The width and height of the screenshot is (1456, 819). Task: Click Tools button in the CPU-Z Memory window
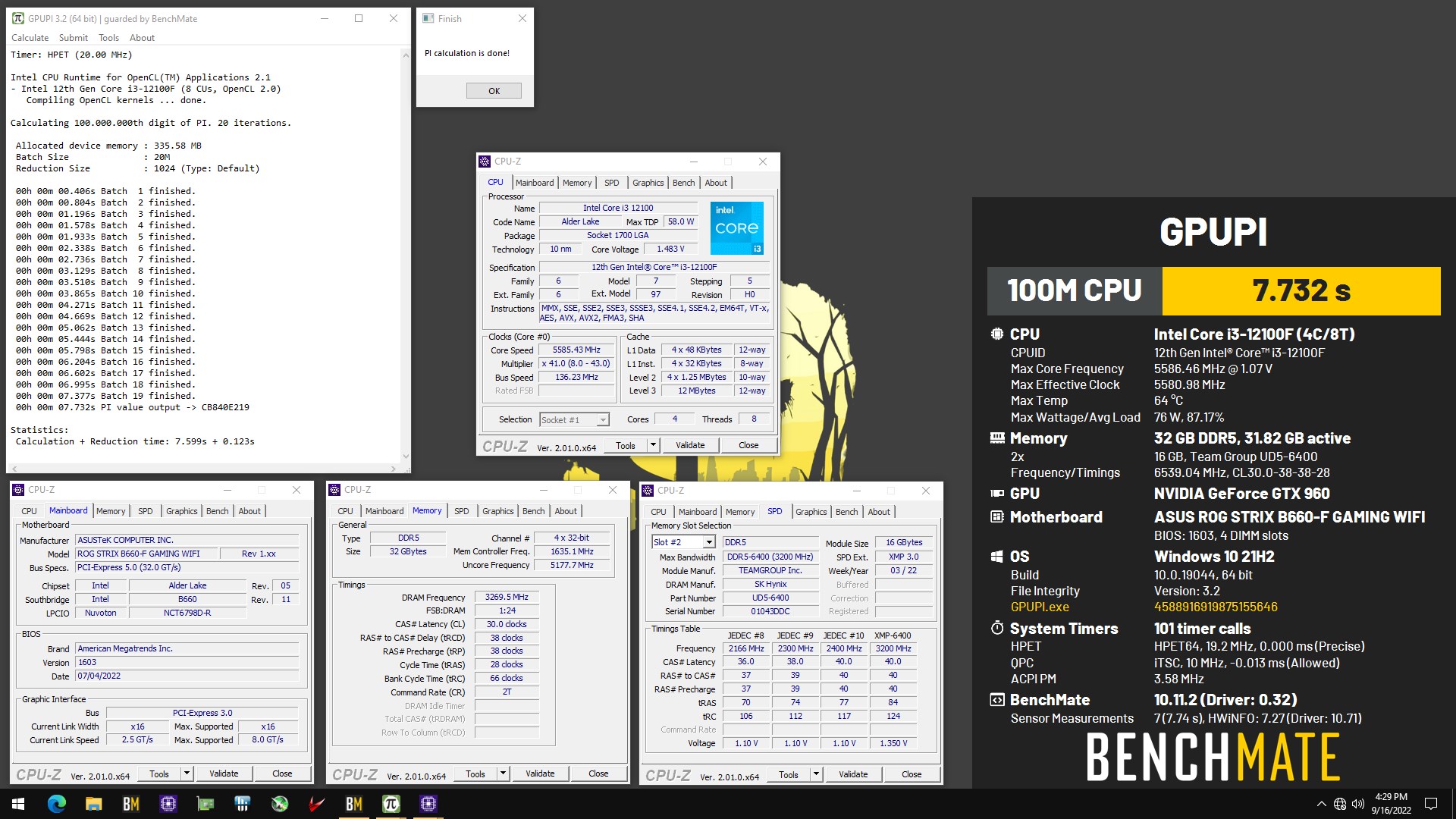(x=475, y=773)
